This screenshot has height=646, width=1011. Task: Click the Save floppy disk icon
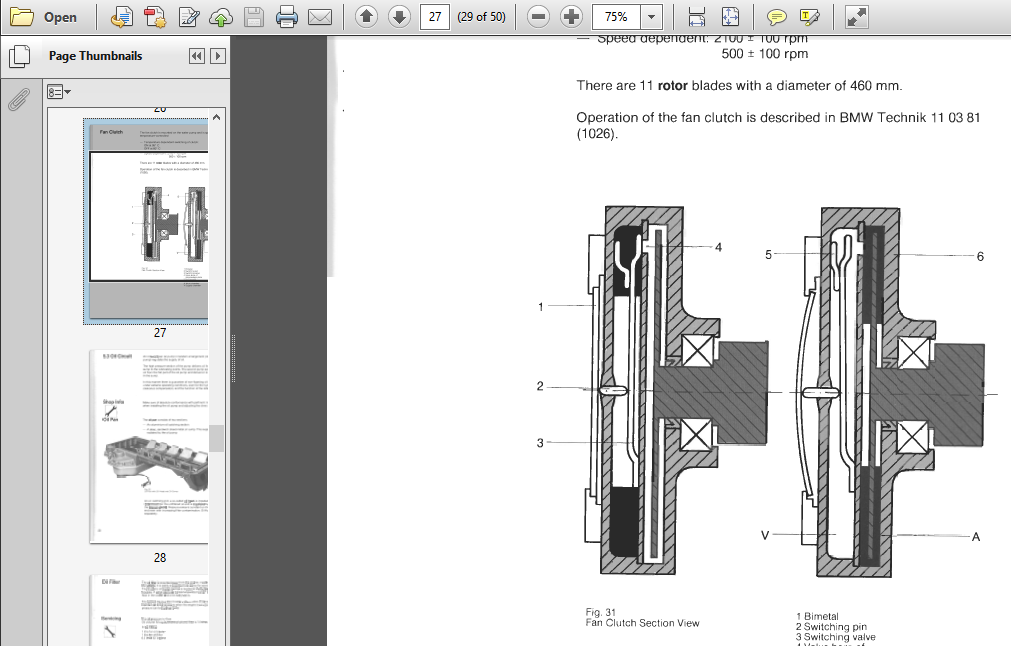click(x=254, y=17)
